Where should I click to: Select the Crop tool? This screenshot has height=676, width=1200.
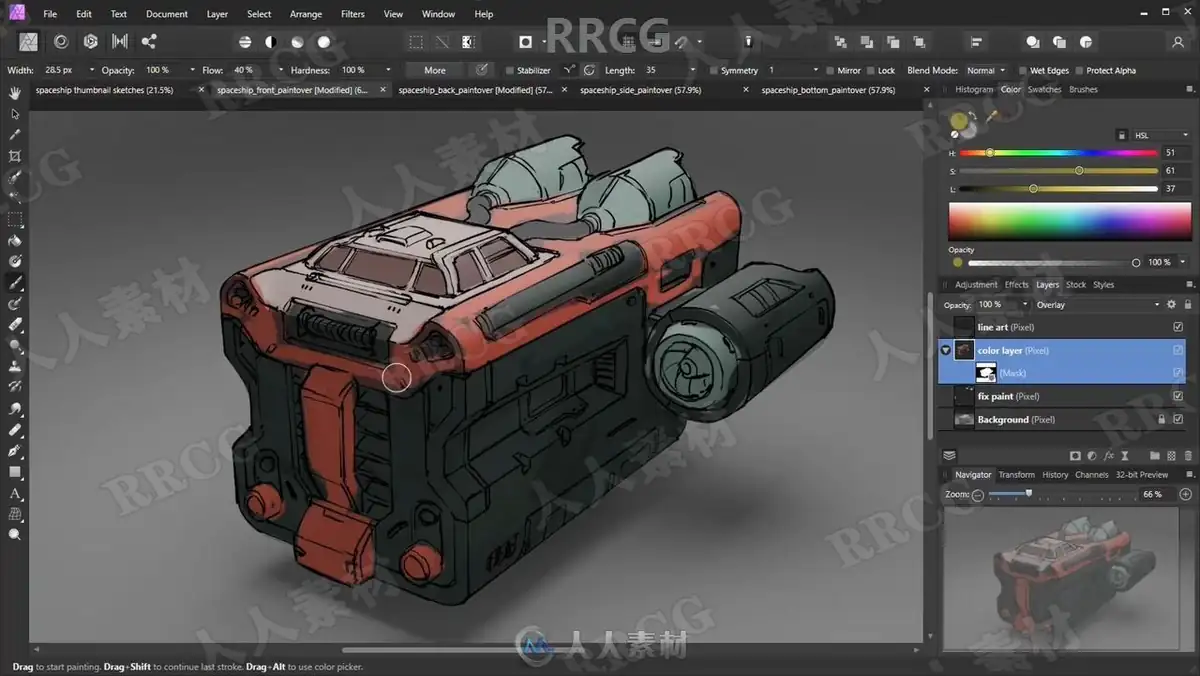pos(15,156)
